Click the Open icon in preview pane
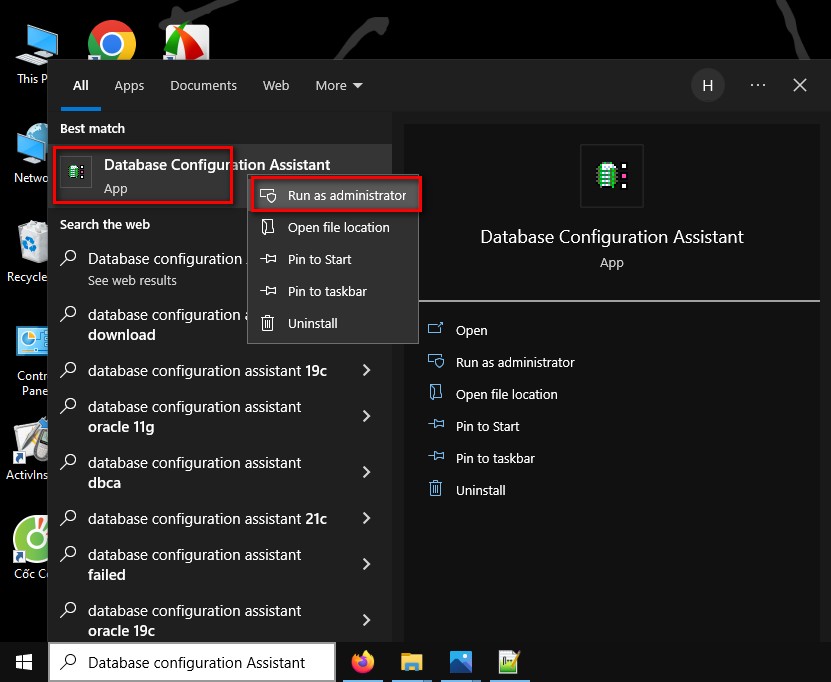831x682 pixels. pyautogui.click(x=435, y=329)
